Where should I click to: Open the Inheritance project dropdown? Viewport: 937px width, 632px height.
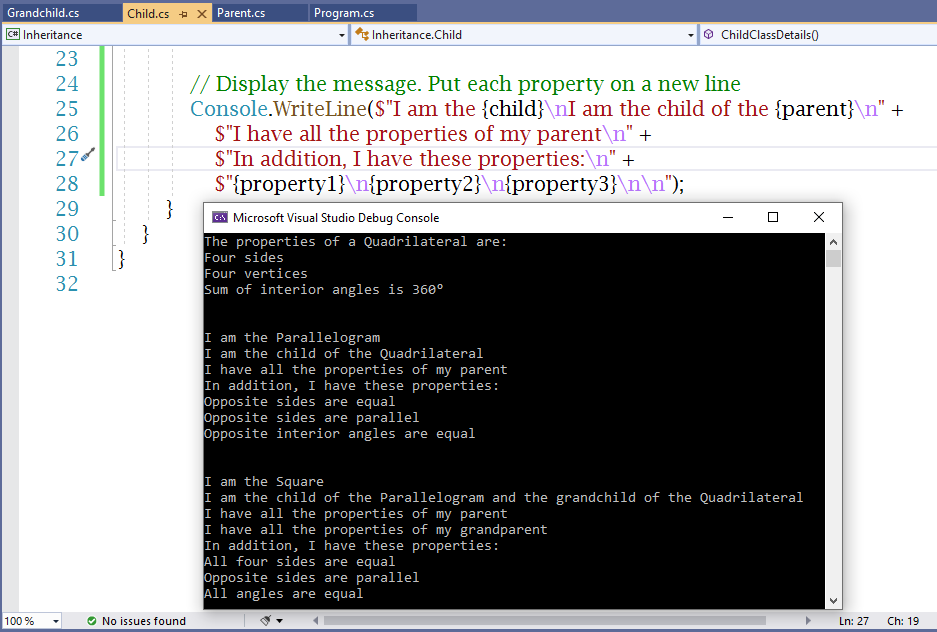pyautogui.click(x=341, y=35)
